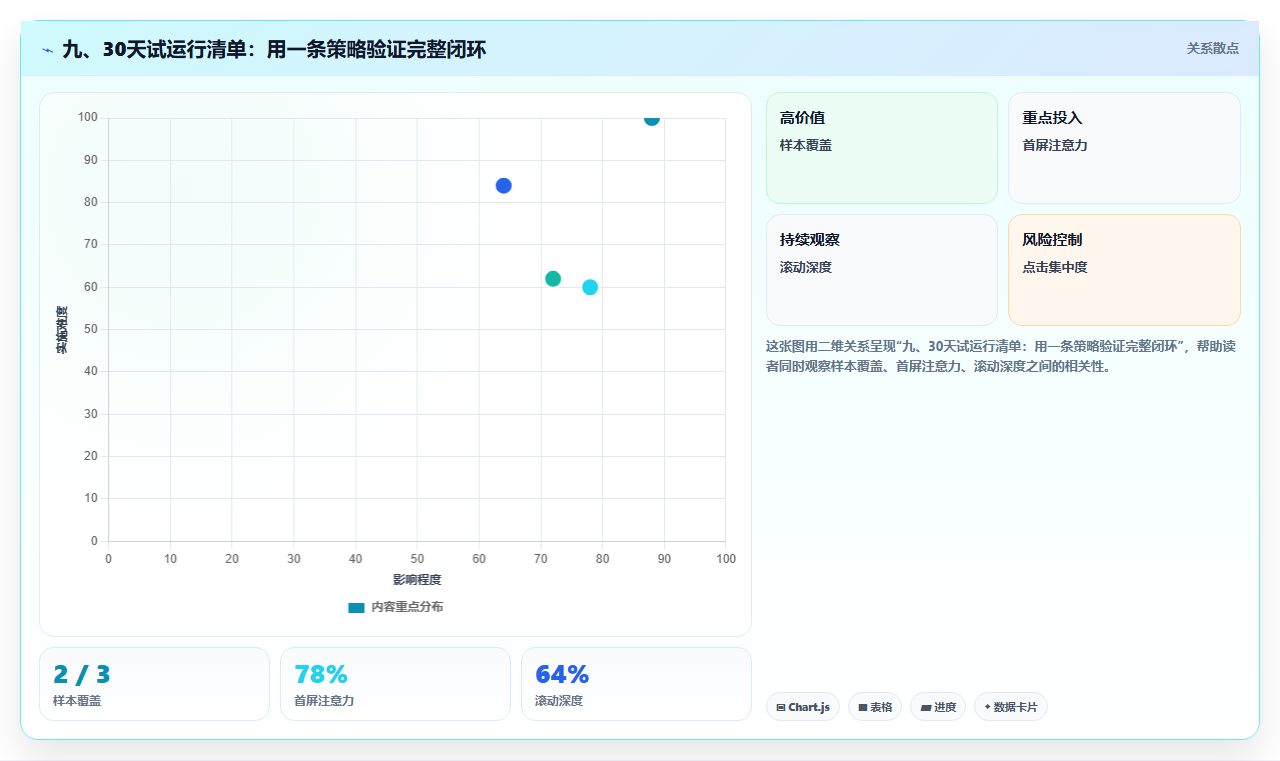The image size is (1280, 761).
Task: Click the lightning icon beside the title
Action: click(47, 50)
